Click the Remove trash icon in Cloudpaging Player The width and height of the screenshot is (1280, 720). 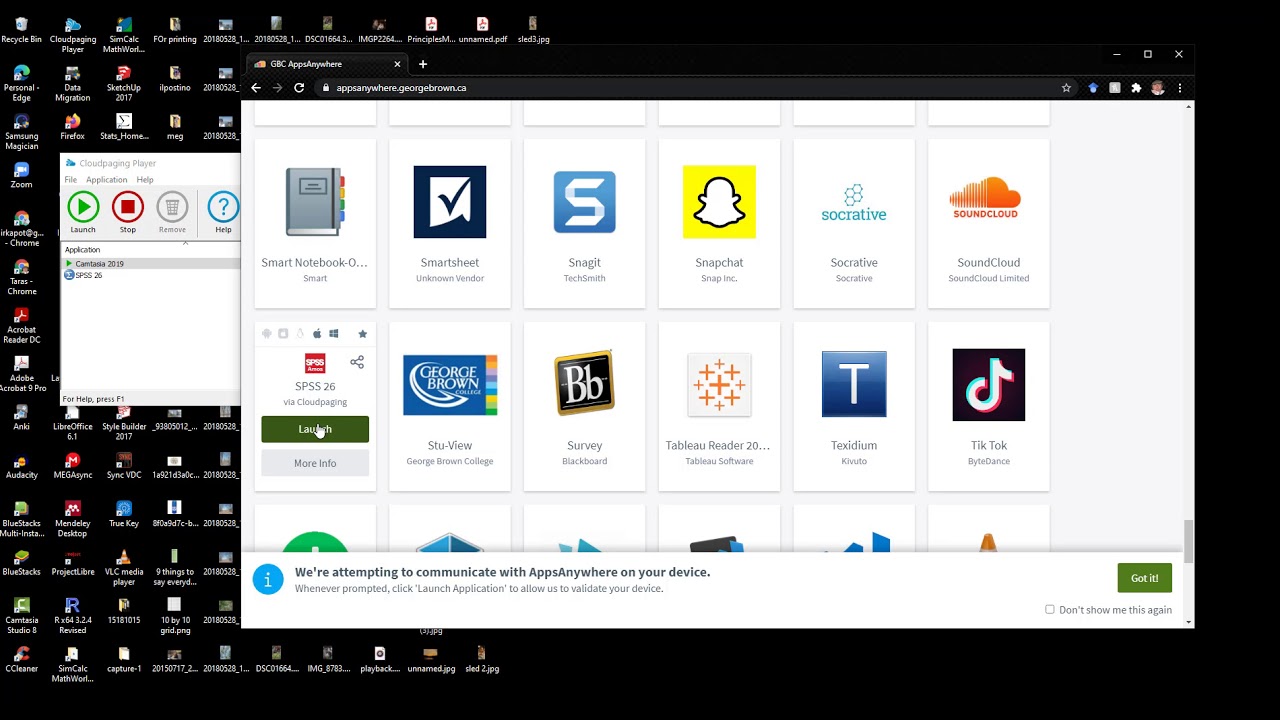click(172, 207)
